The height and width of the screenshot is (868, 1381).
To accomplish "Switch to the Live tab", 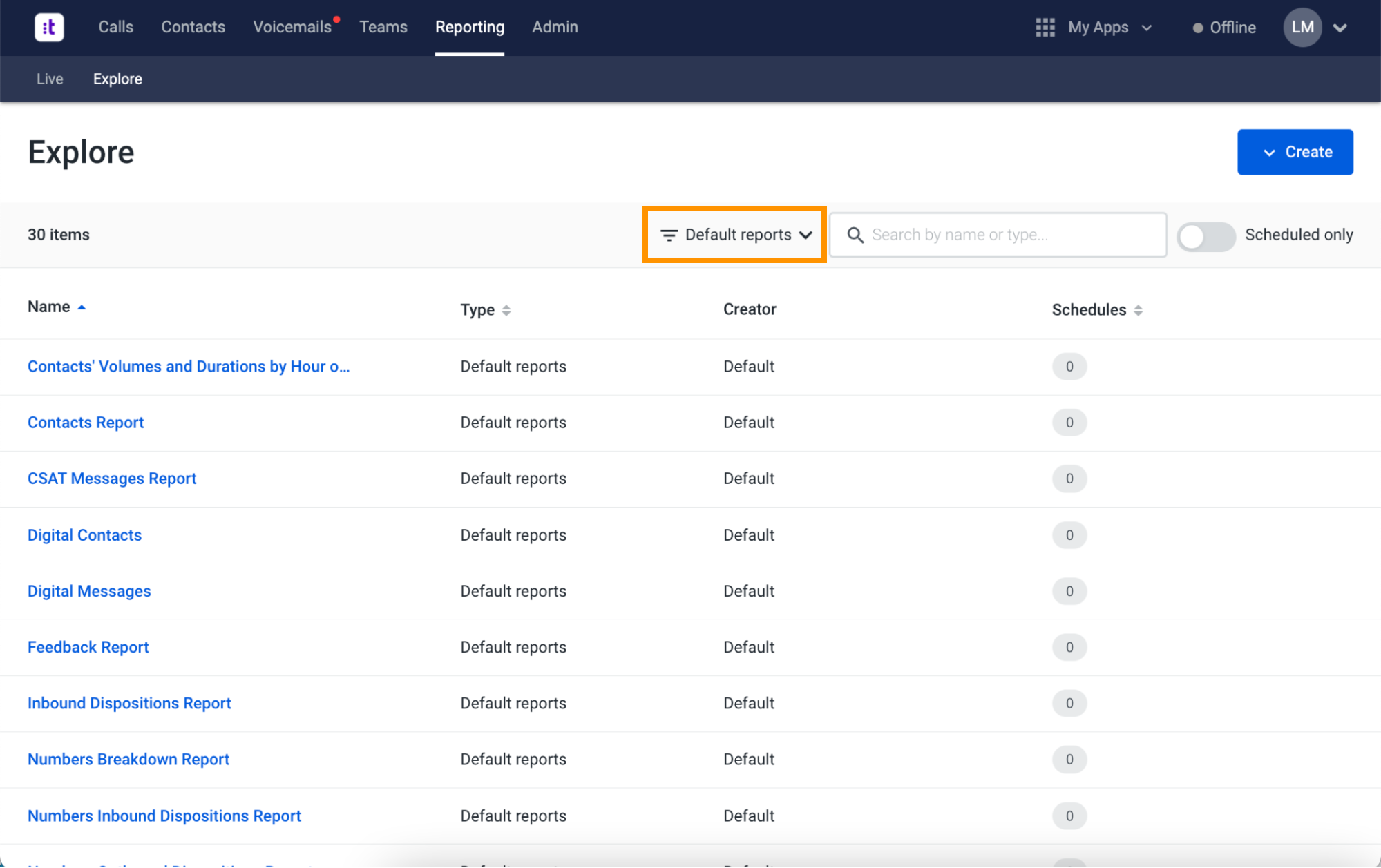I will pyautogui.click(x=49, y=78).
